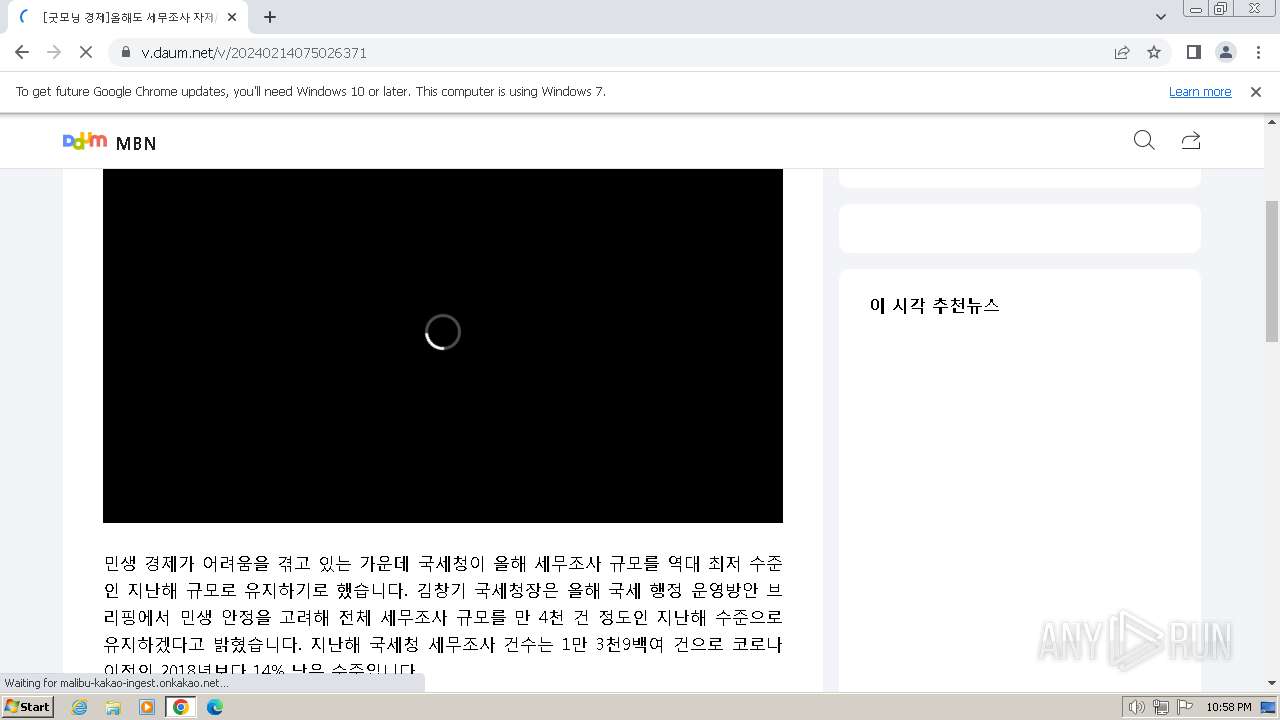Bookmark this tab with star icon
The height and width of the screenshot is (720, 1280).
point(1154,52)
